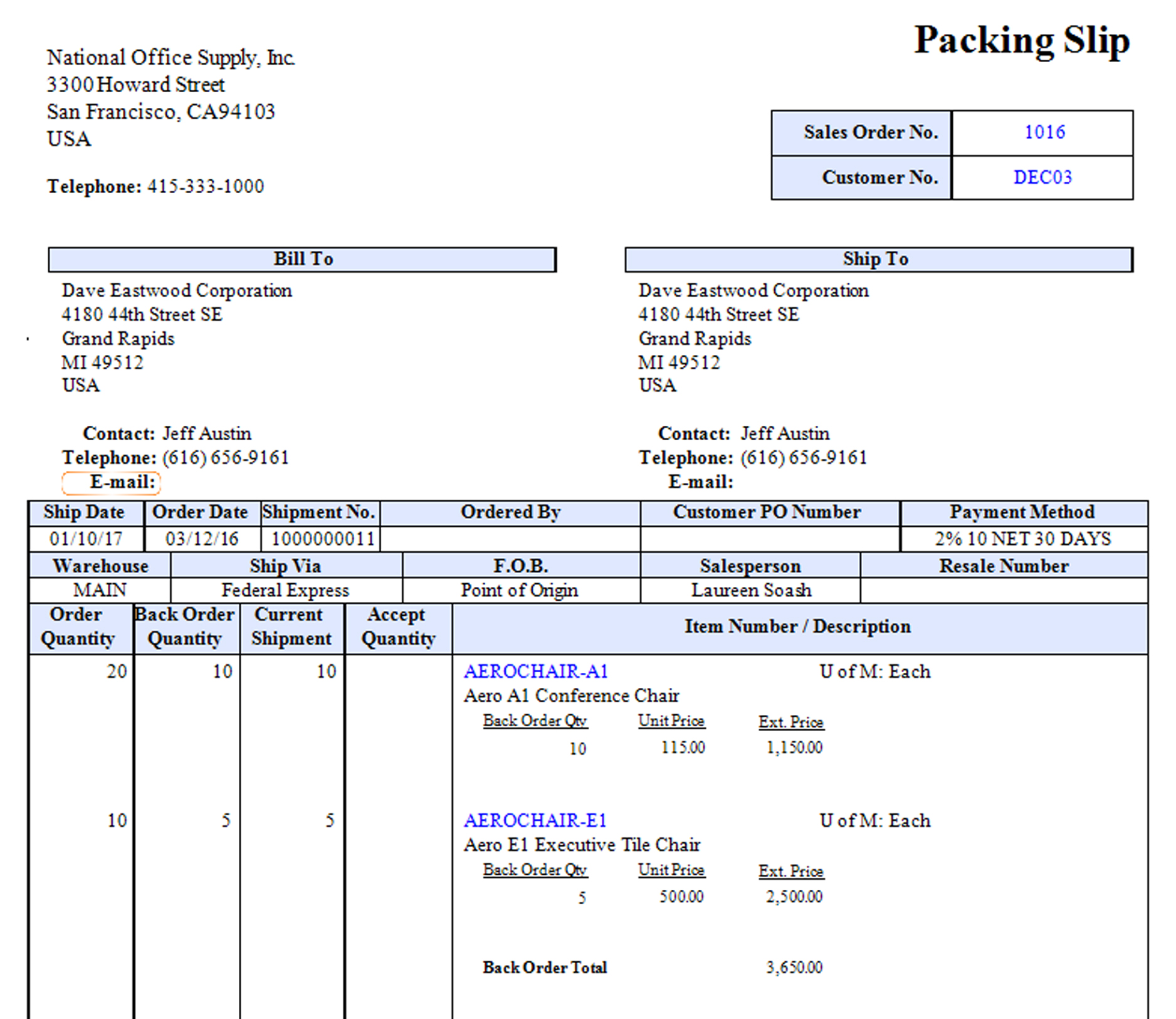
Task: Open the AEROCHAIR-E1 item link
Action: 535,821
